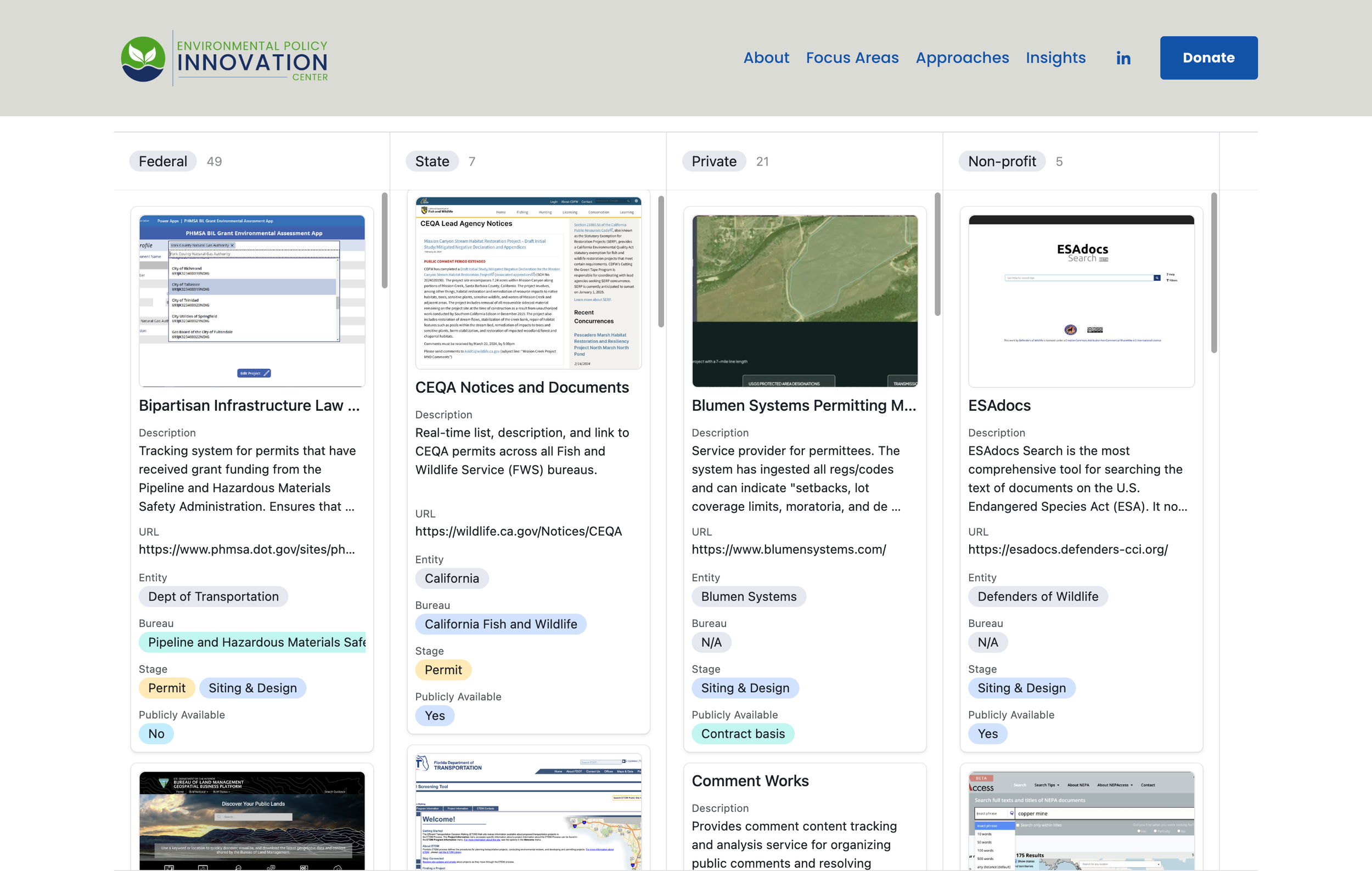Click the wildlife.ca.gov CEQA URL
This screenshot has height=871, width=1372.
518,531
